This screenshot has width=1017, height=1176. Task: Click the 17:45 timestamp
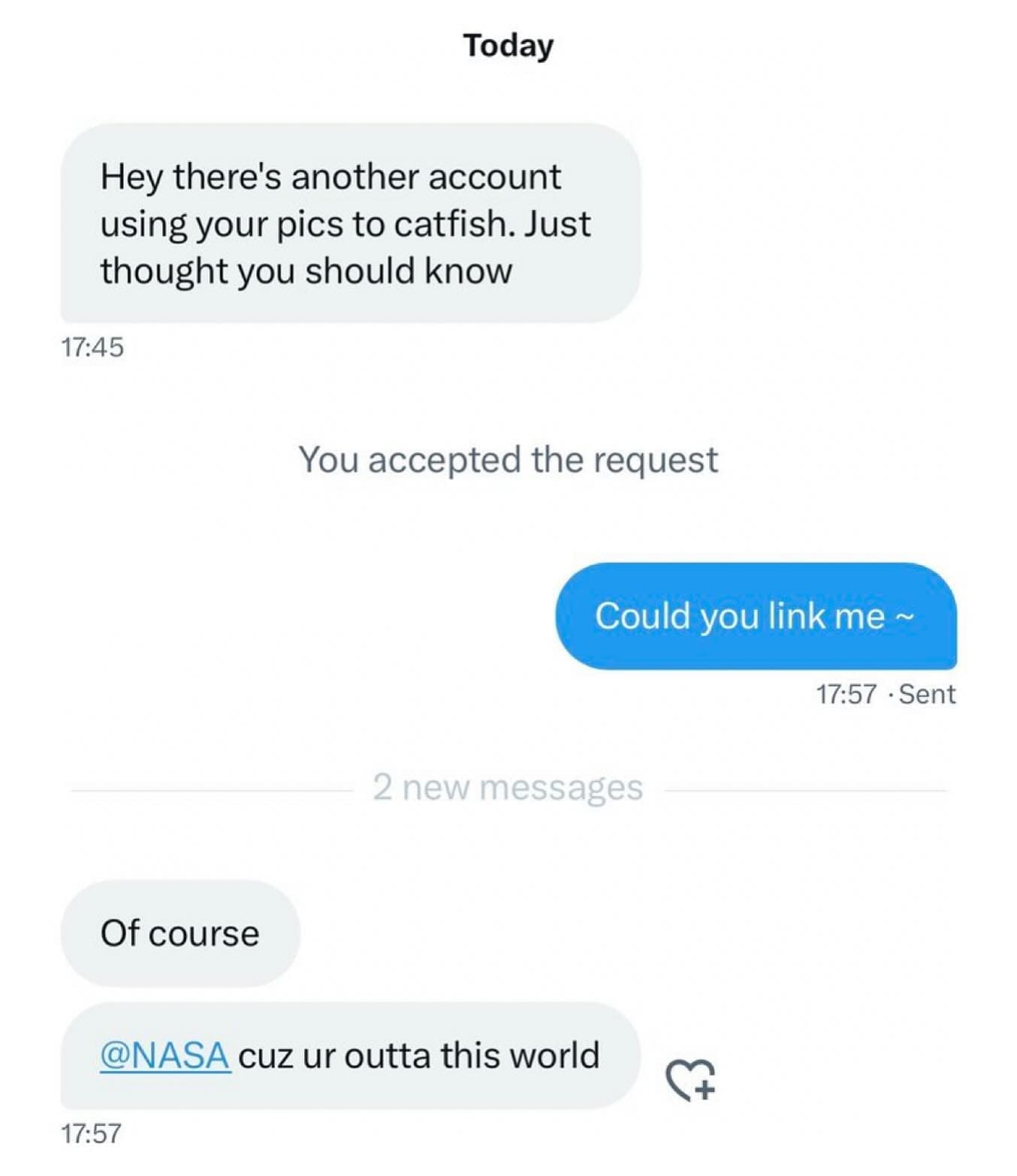[x=93, y=346]
